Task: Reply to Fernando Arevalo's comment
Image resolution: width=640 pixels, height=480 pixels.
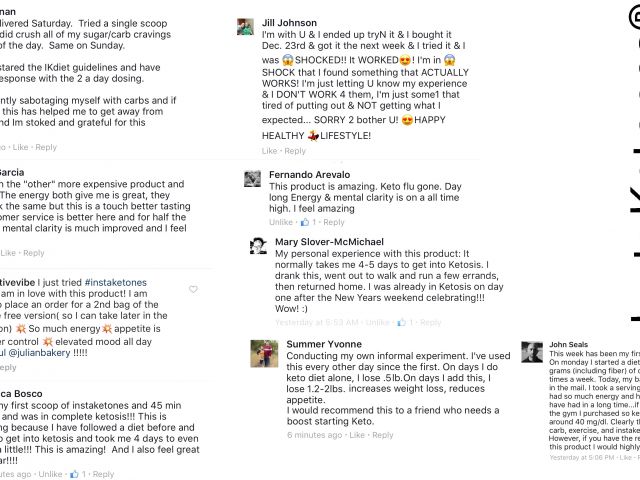Action: (333, 222)
